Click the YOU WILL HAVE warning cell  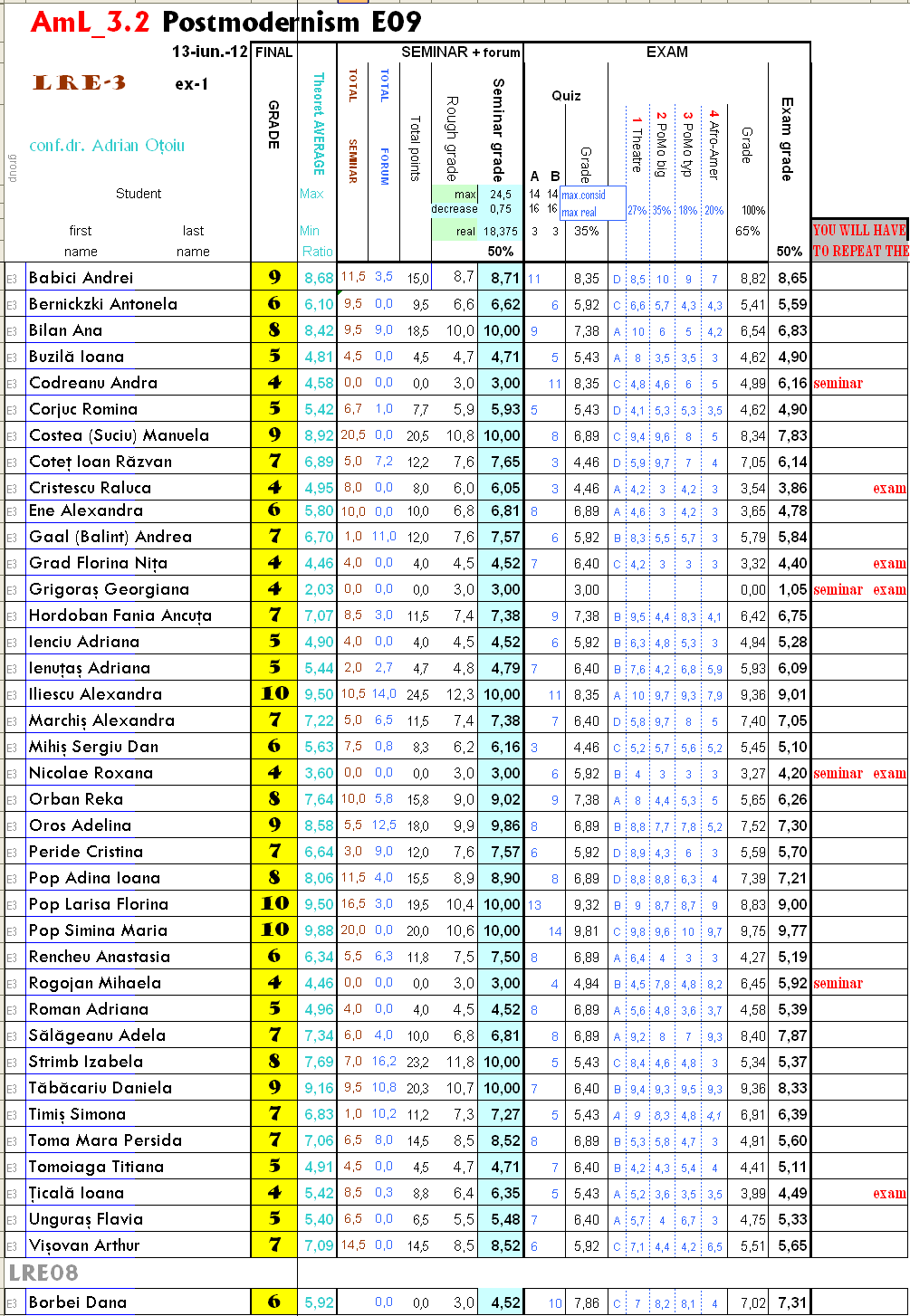860,230
